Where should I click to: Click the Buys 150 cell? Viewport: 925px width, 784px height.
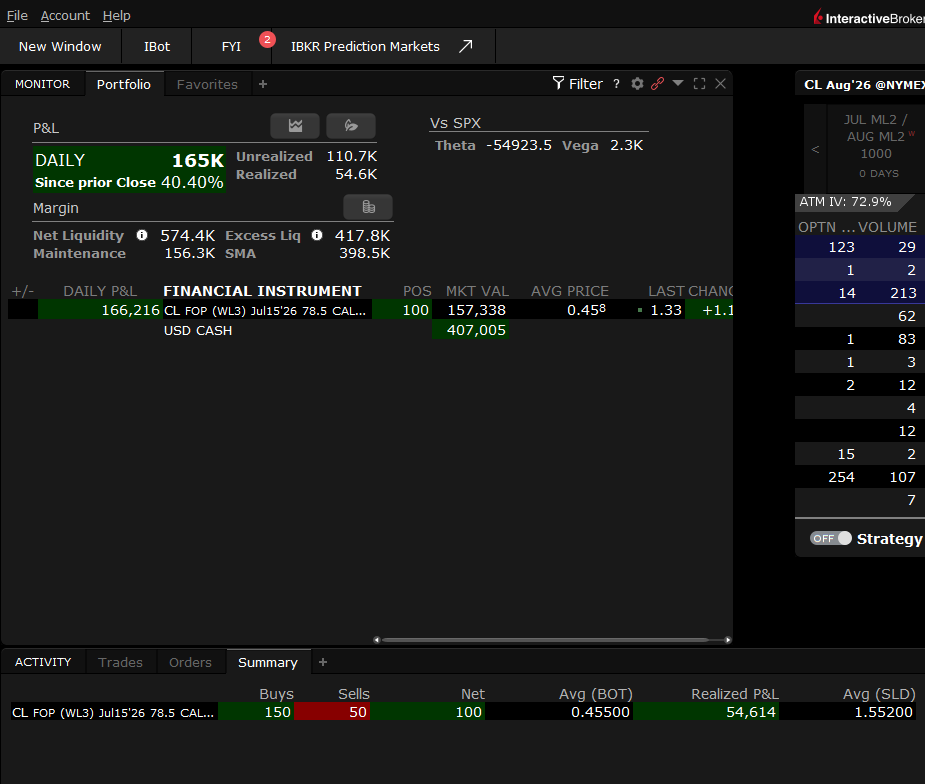click(256, 712)
